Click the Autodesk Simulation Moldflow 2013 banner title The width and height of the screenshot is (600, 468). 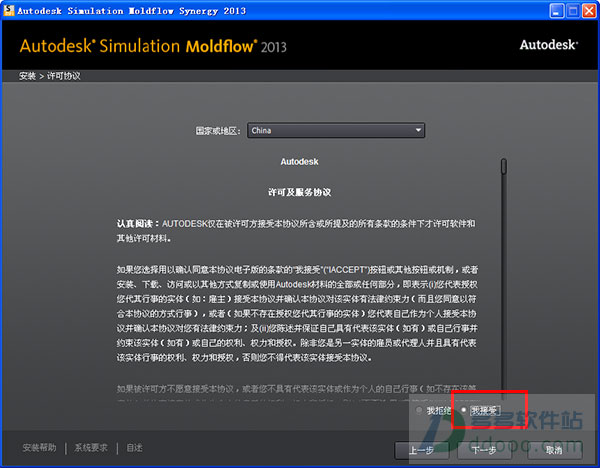153,46
